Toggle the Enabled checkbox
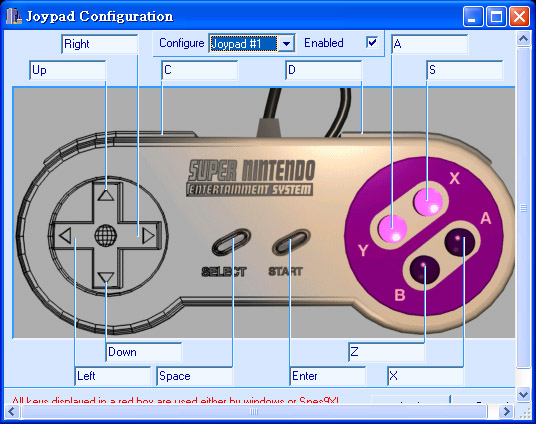 pyautogui.click(x=372, y=42)
